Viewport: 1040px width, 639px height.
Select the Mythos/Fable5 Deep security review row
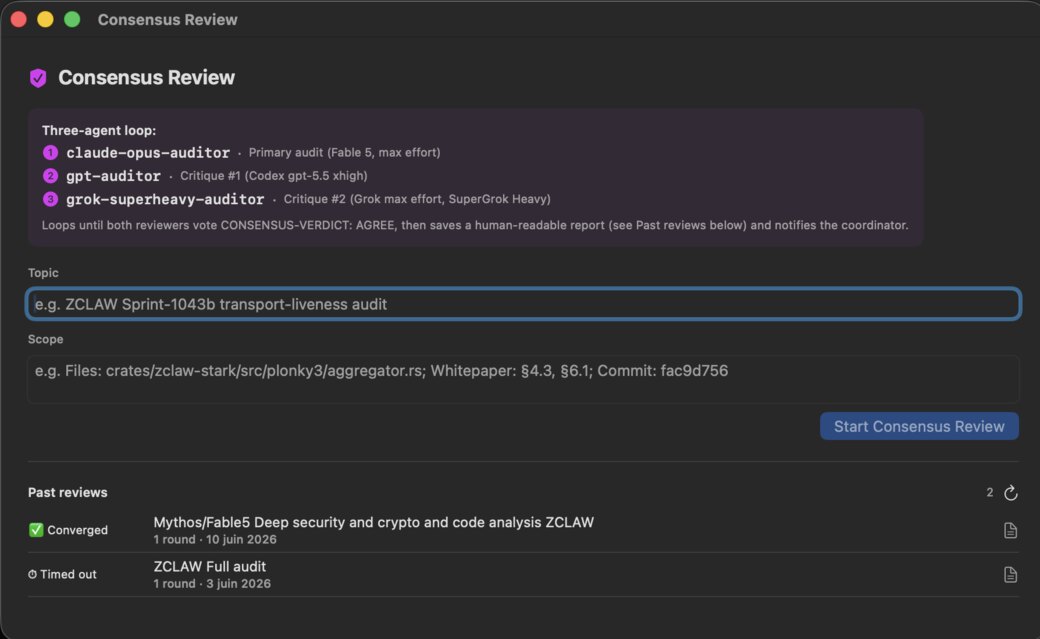tap(523, 530)
